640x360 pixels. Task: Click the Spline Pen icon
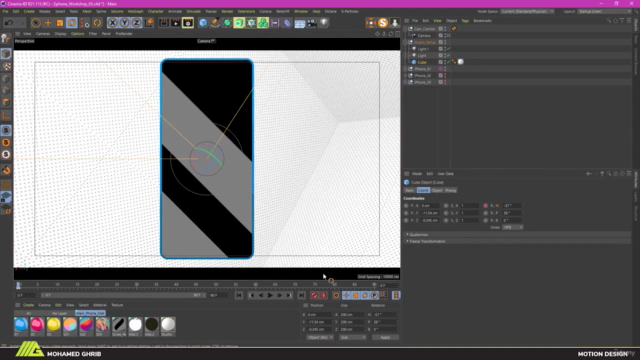215,22
